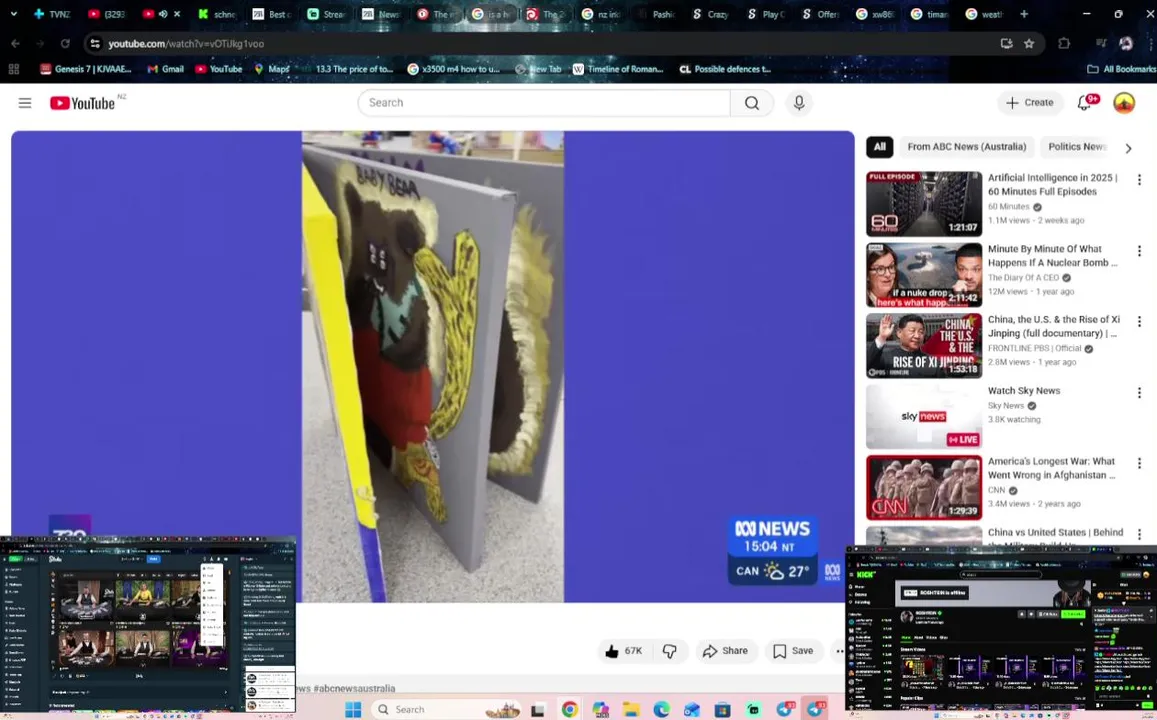Screen dimensions: 1157x720
Task: Open Artificial Intelligence in 2025 video thumbnail
Action: pyautogui.click(x=924, y=204)
